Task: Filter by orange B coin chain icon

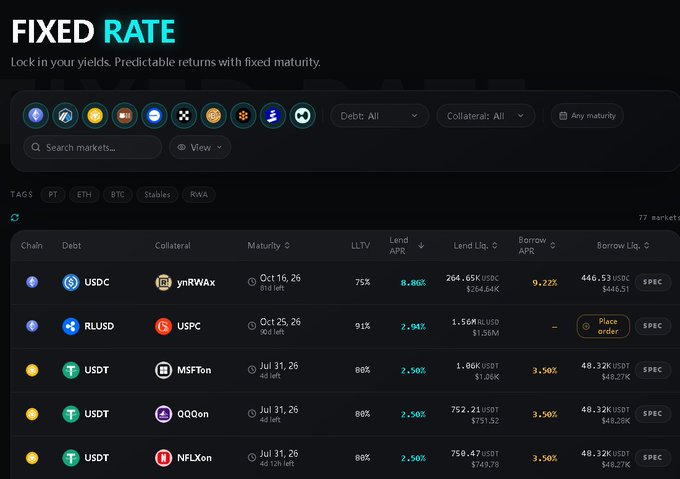Action: [x=213, y=116]
